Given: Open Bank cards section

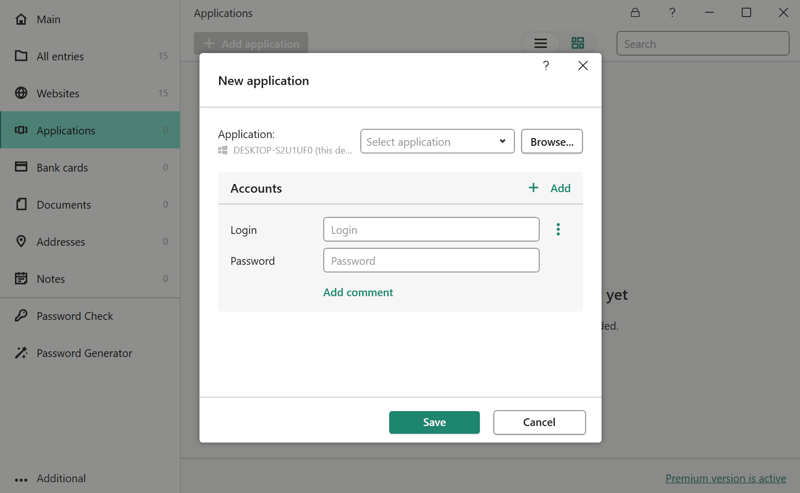Looking at the screenshot, I should point(62,168).
